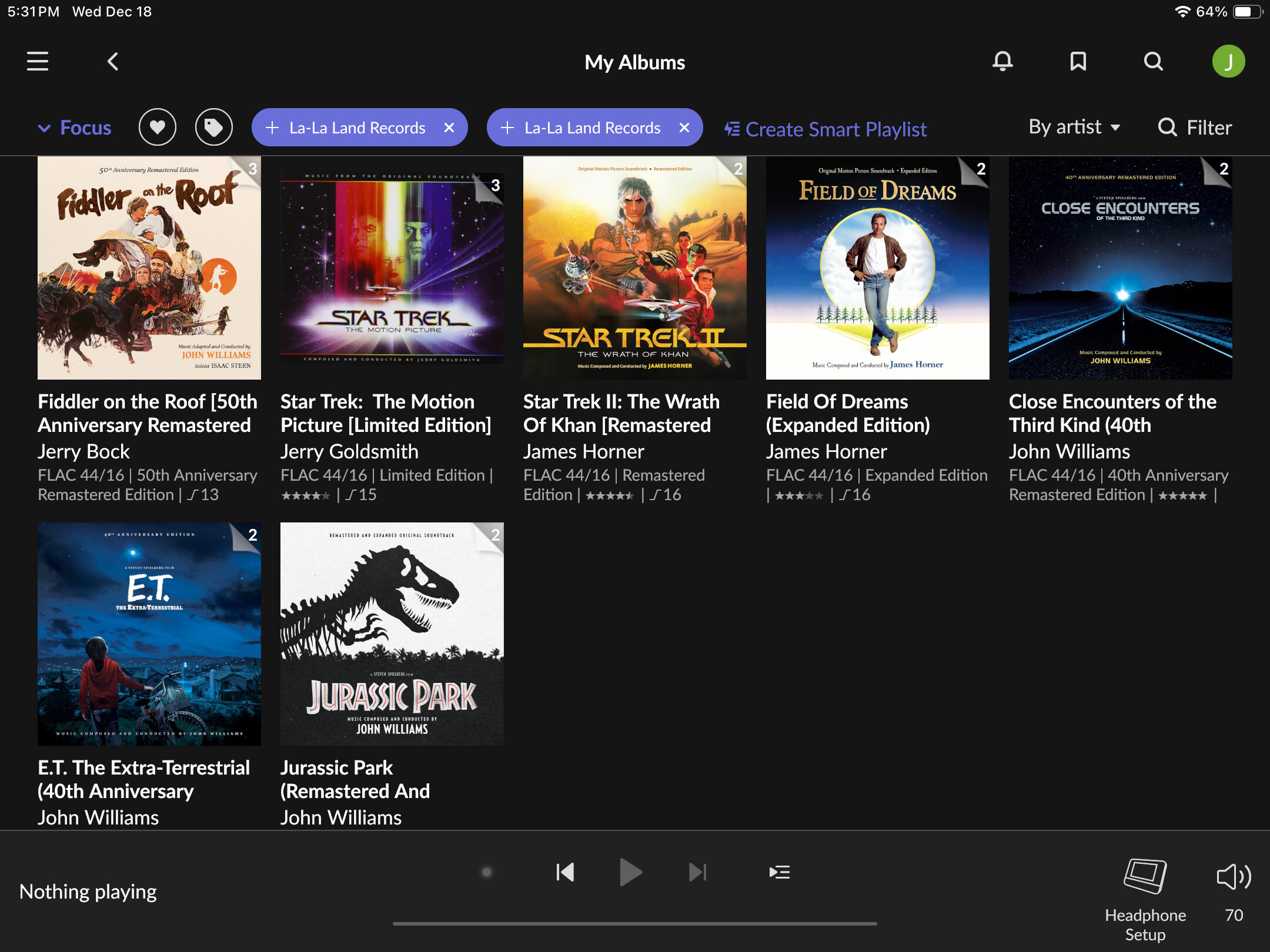
Task: Toggle the tag filter button
Action: pos(213,128)
